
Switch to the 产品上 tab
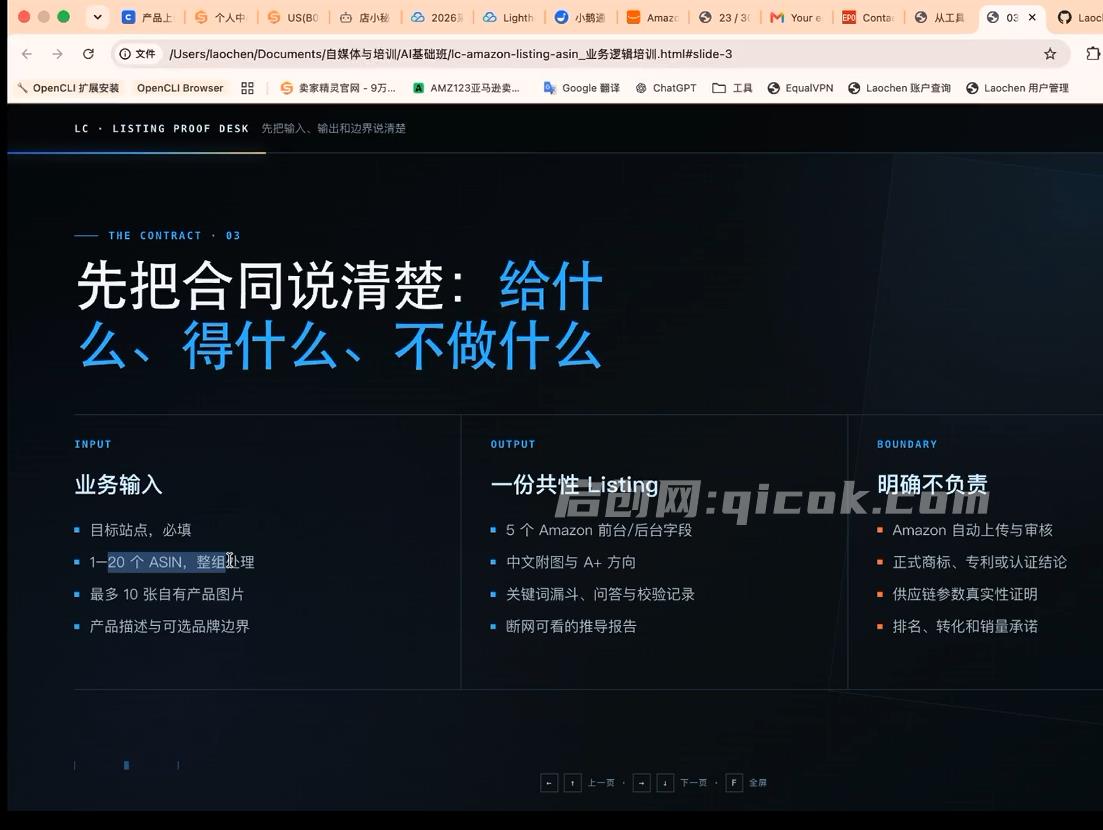pos(148,18)
